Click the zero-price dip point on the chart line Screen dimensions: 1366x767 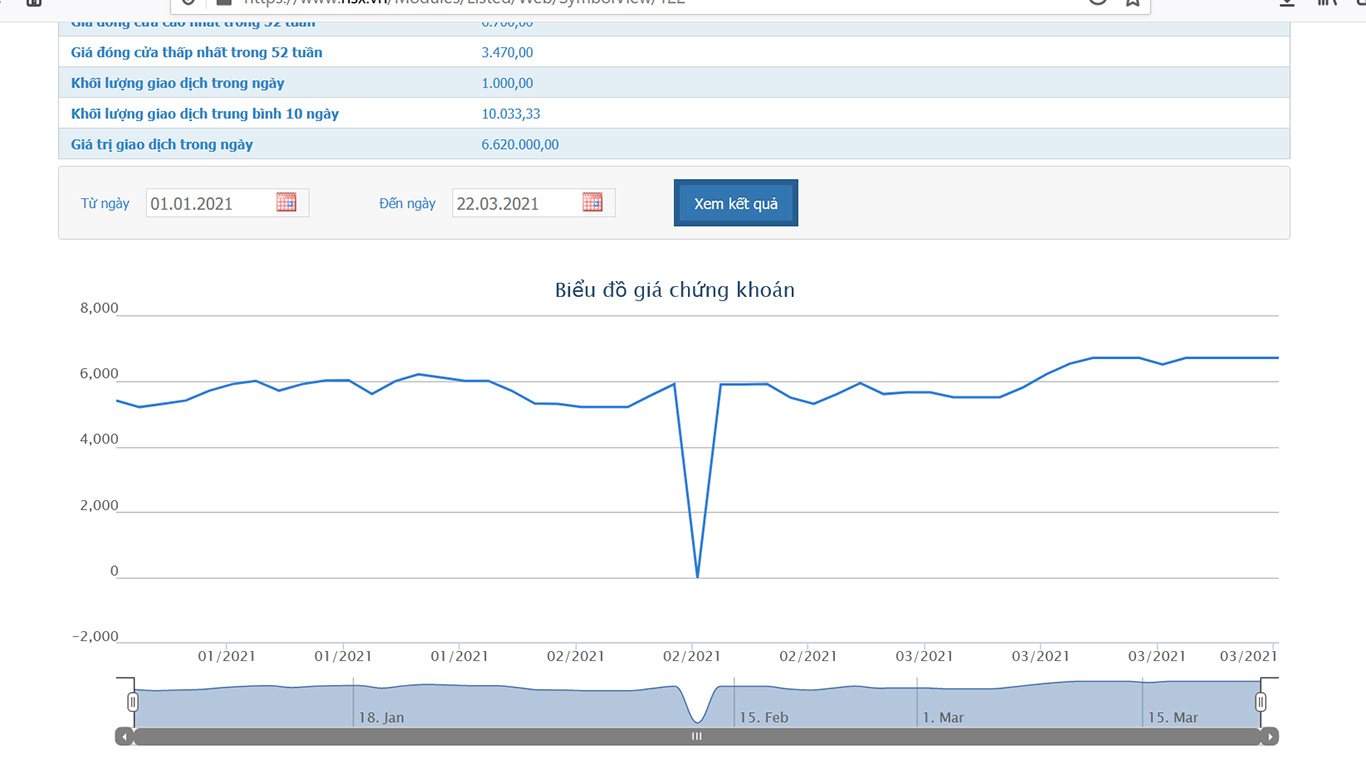[x=697, y=577]
